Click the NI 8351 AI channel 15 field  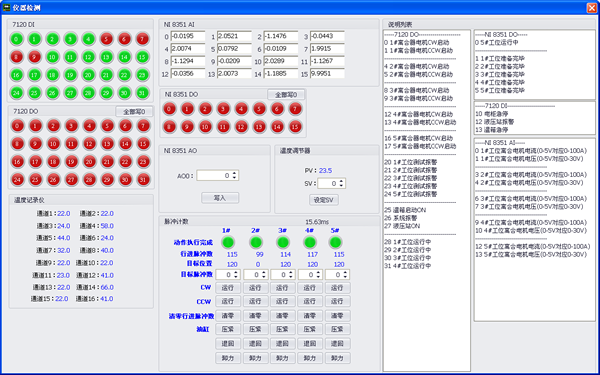coord(327,73)
